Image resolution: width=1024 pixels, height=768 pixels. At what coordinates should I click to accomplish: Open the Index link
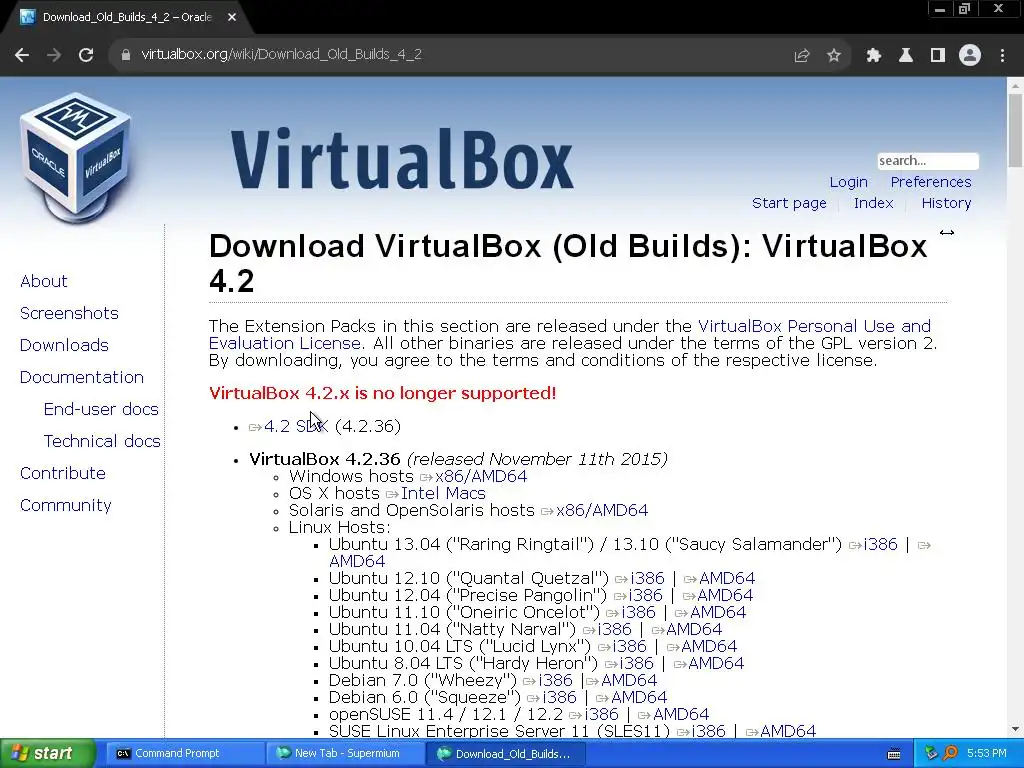coord(873,203)
